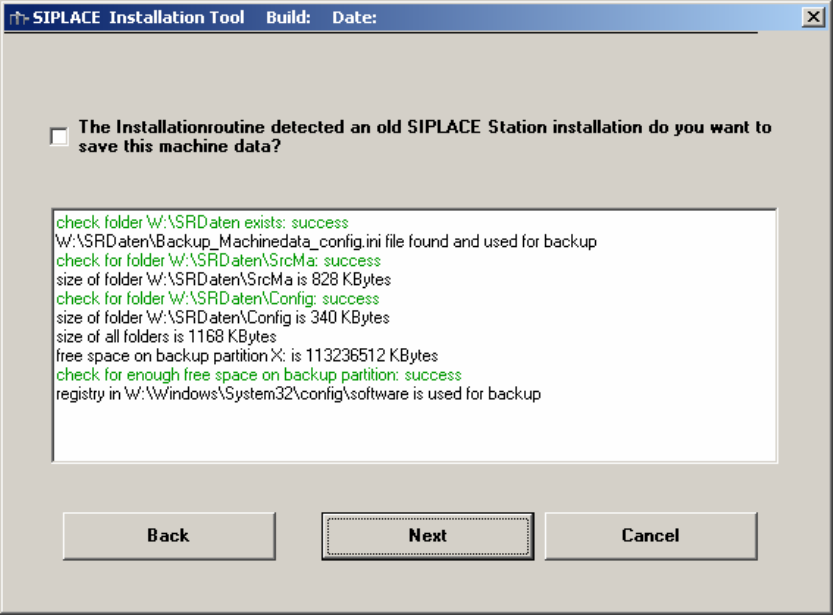Cancel the installation
This screenshot has width=833, height=615.
[651, 536]
